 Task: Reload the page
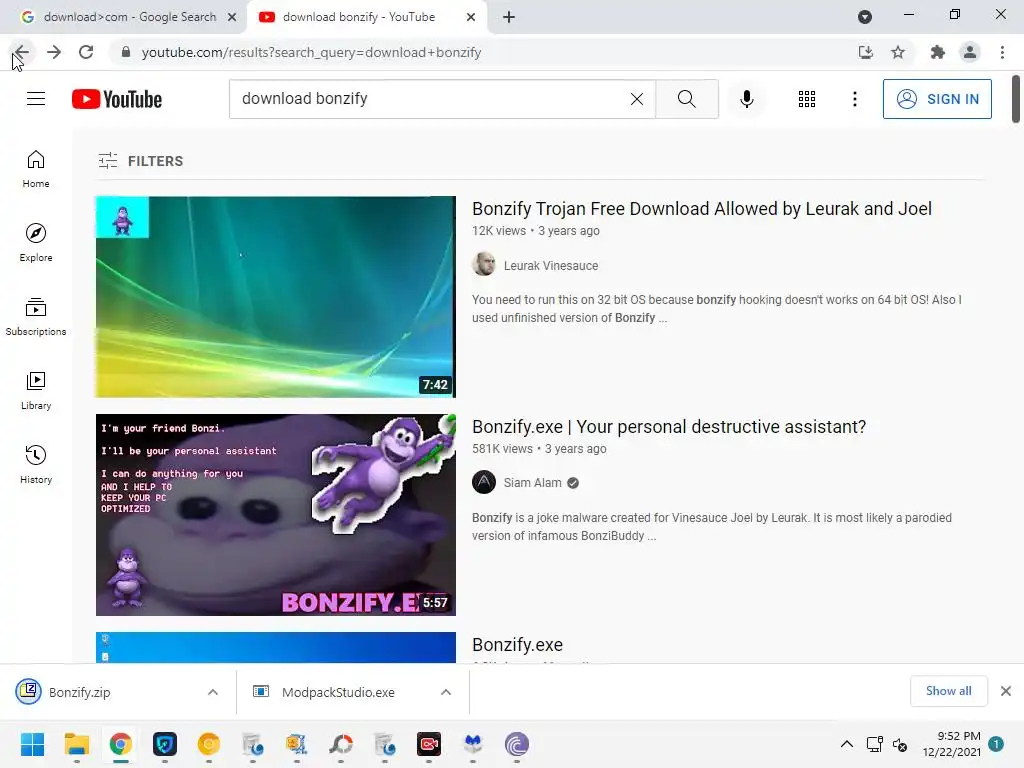coord(86,52)
